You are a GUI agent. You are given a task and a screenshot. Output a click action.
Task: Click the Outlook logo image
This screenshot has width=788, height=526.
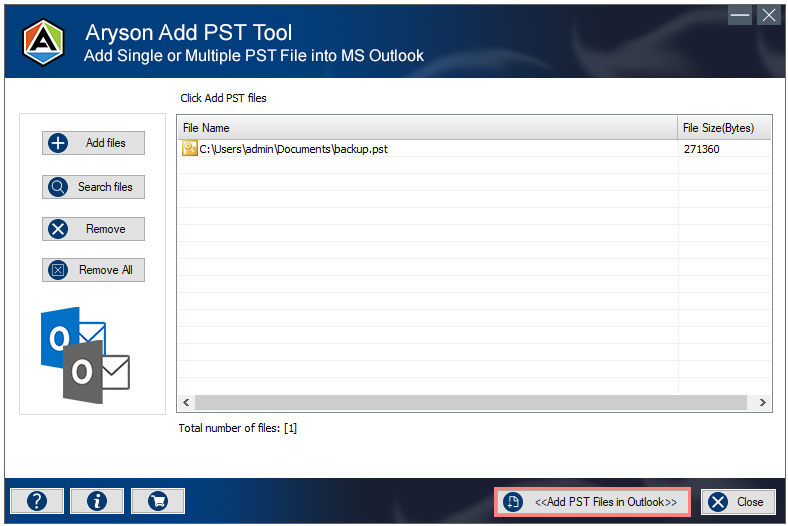pos(85,355)
